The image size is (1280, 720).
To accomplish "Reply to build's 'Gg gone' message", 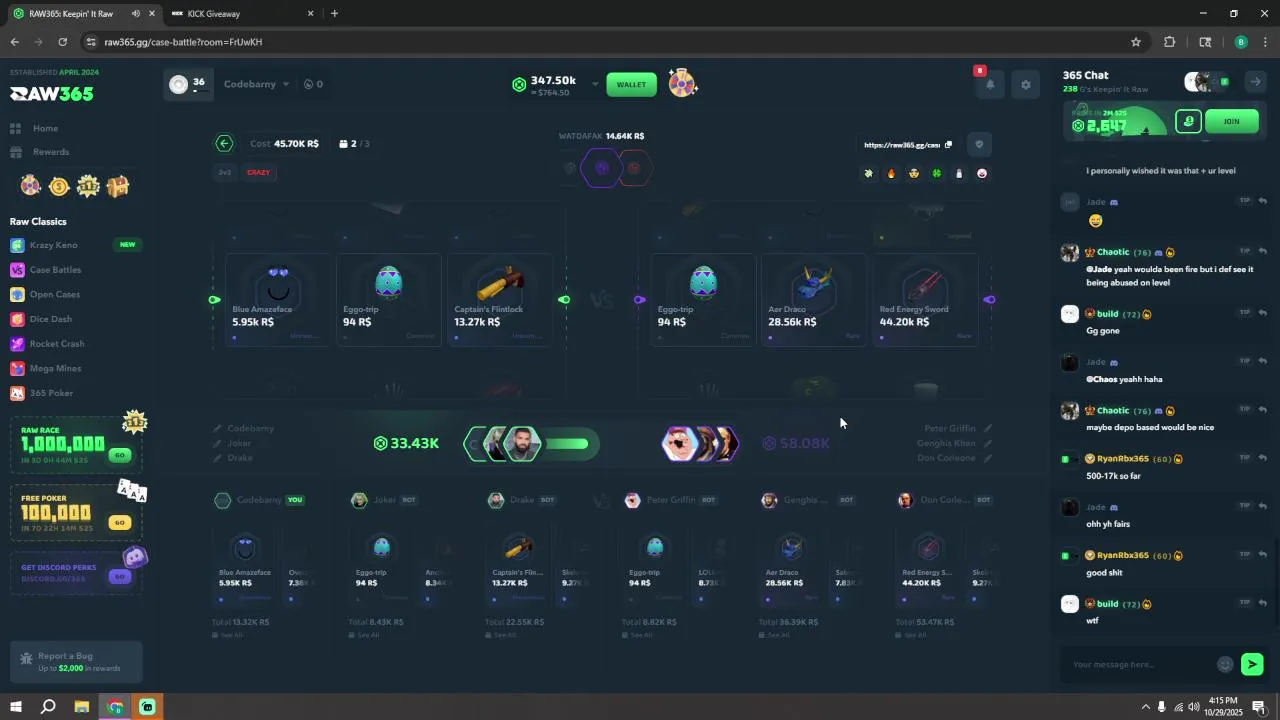I will (x=1263, y=313).
